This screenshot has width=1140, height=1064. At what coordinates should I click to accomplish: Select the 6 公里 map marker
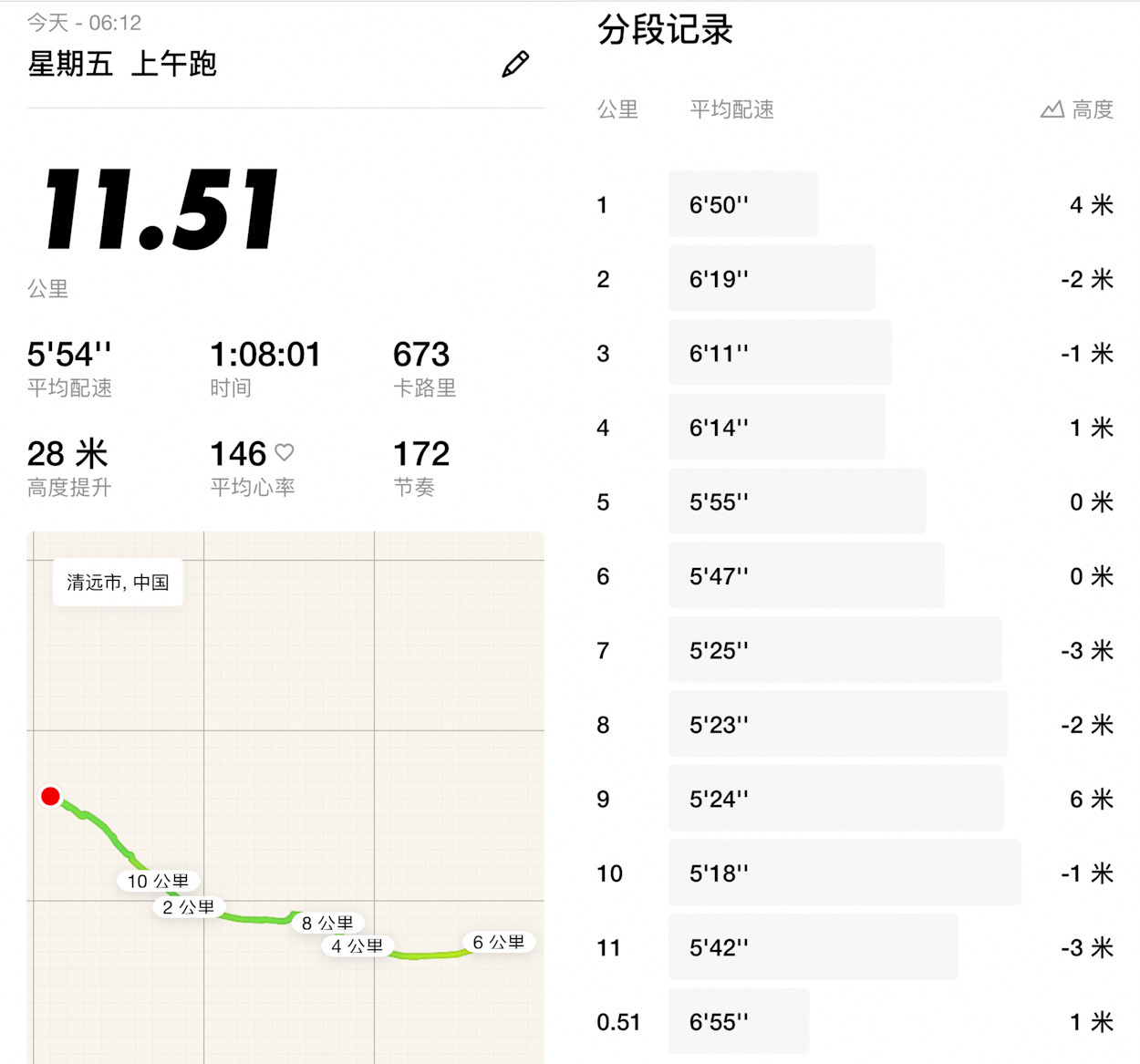499,942
